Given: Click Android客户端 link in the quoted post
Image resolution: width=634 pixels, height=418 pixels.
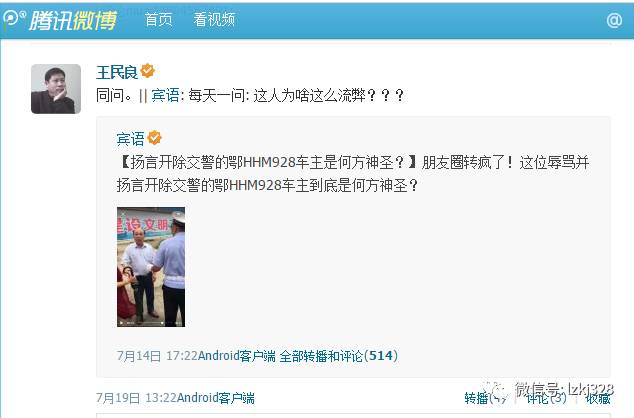Looking at the screenshot, I should [x=237, y=356].
